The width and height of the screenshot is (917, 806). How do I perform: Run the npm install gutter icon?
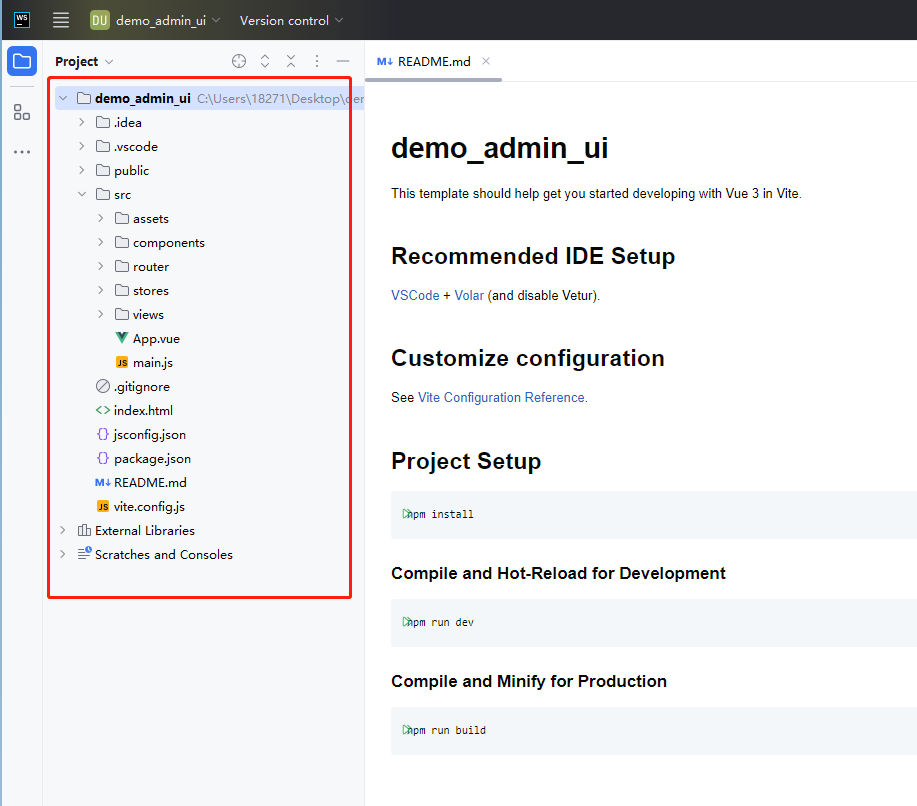[407, 514]
